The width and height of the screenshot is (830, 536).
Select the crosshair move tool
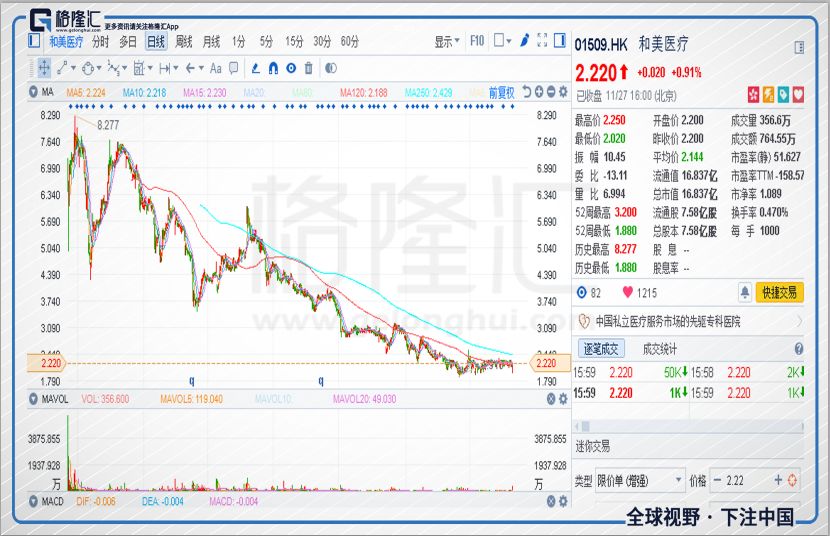tap(44, 68)
